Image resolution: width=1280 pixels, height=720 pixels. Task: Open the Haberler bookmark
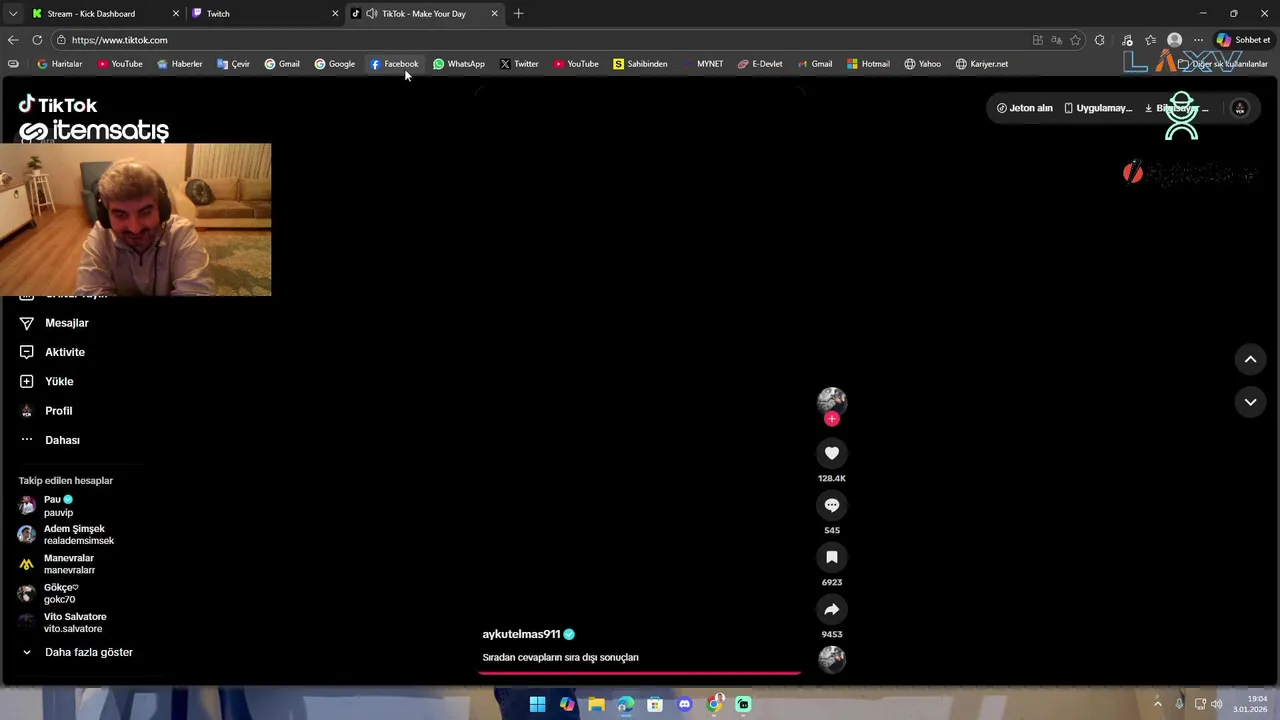click(179, 64)
